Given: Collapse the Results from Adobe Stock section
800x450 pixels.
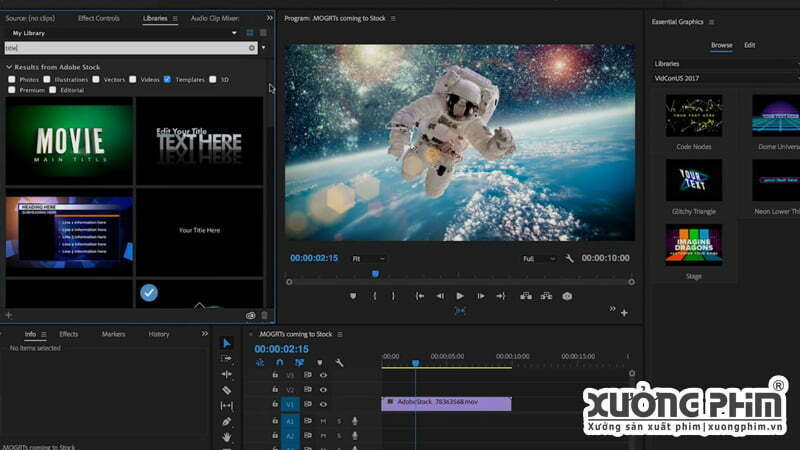Looking at the screenshot, I should (9, 67).
